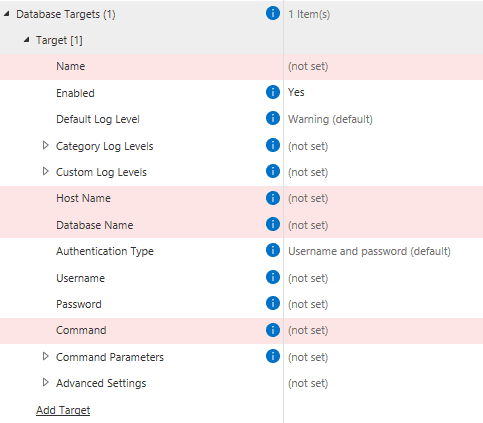Click Database Name info icon
The height and width of the screenshot is (423, 483).
click(273, 224)
